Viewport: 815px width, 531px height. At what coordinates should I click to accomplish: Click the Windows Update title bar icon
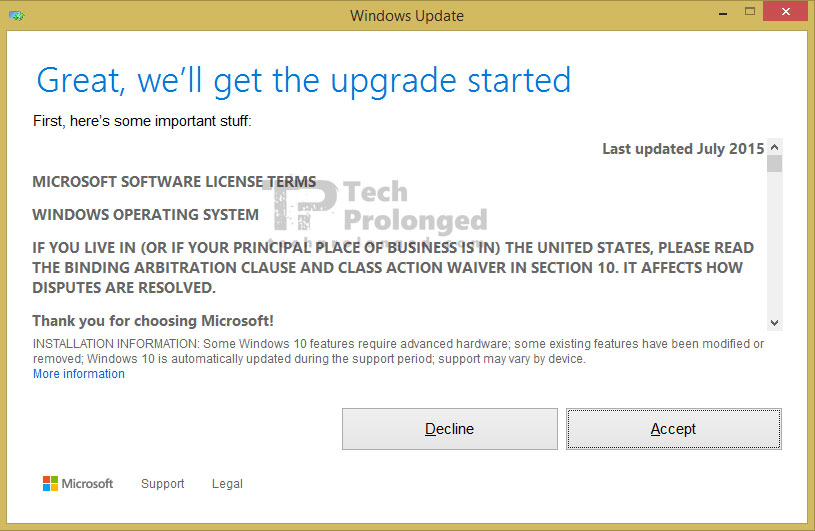point(17,16)
